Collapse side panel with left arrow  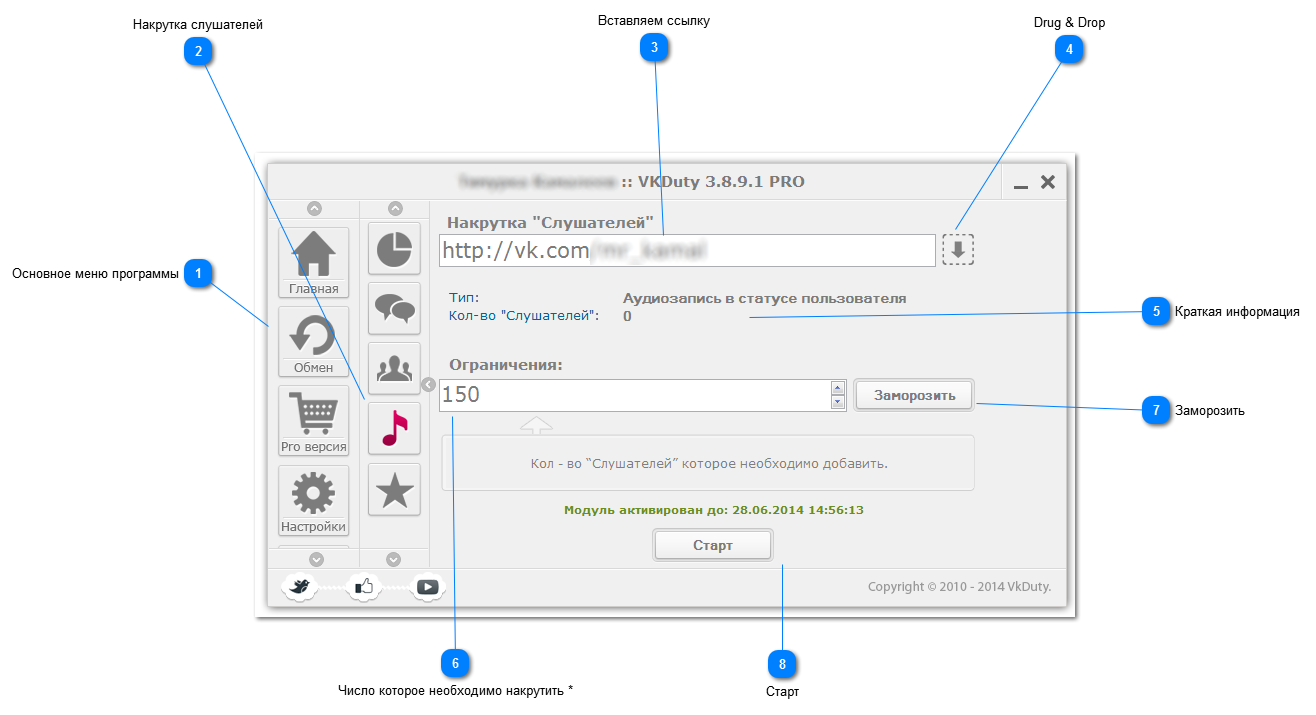click(x=429, y=384)
